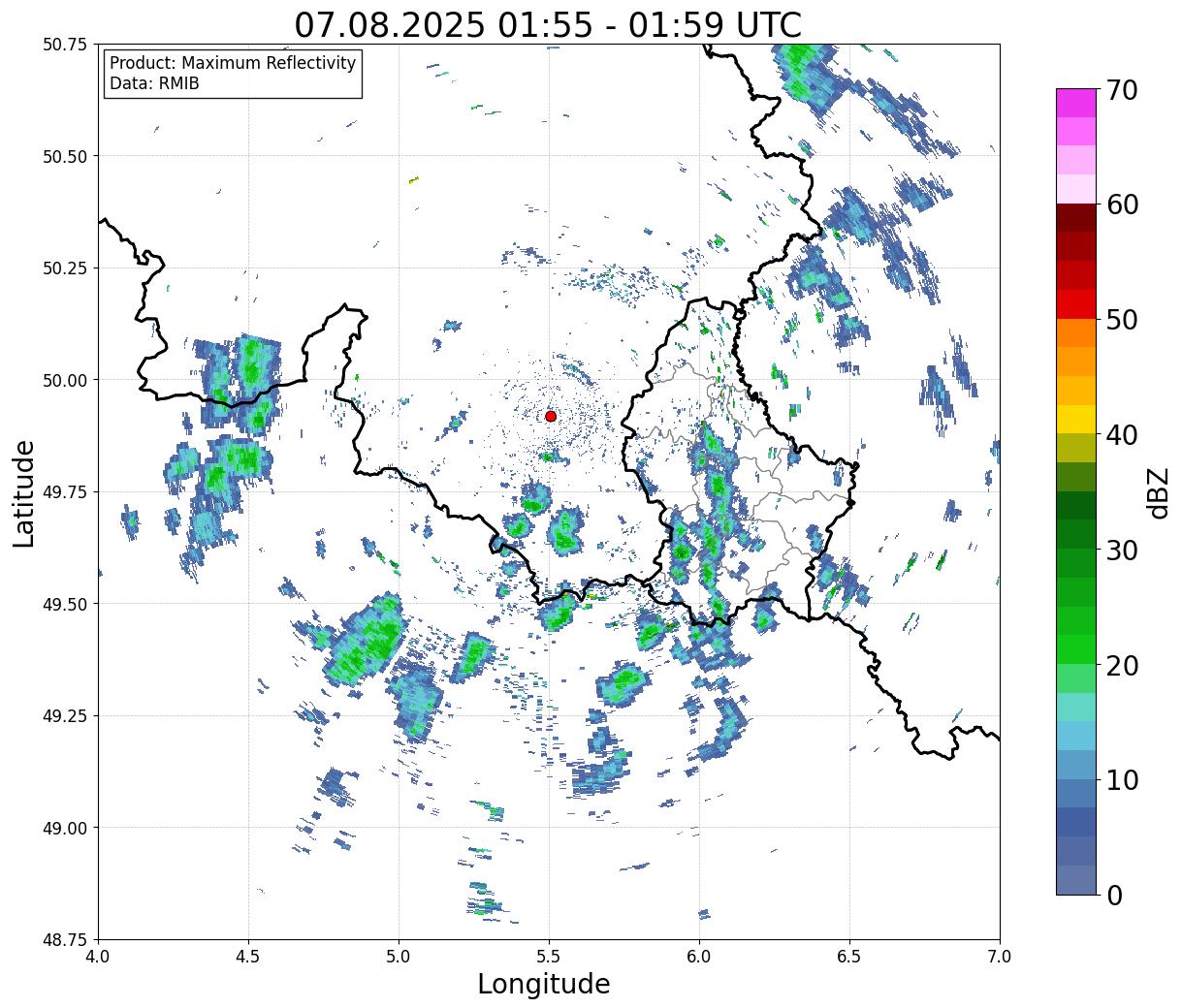Click the longitude tick label 5.0
Viewport: 1182px width, 1008px height.
[x=399, y=956]
